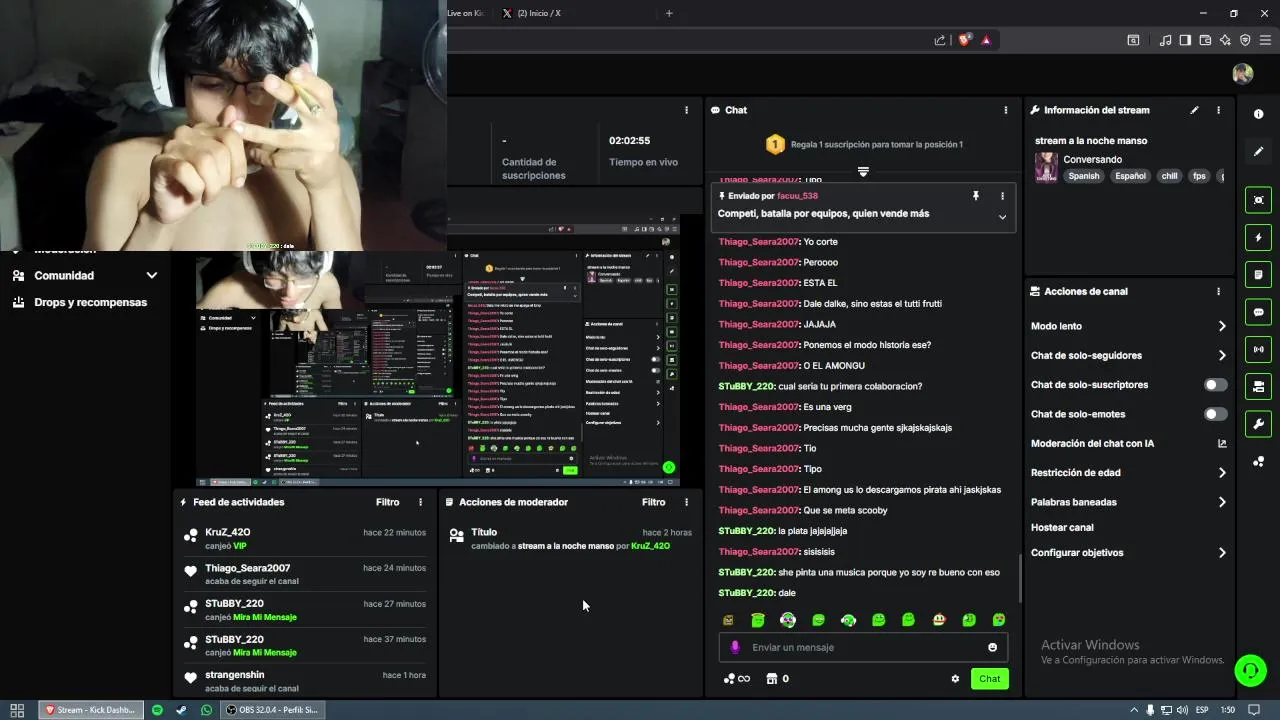Screen dimensions: 1280x720
Task: Open OBS 32.0.4 in taskbar
Action: [273, 710]
